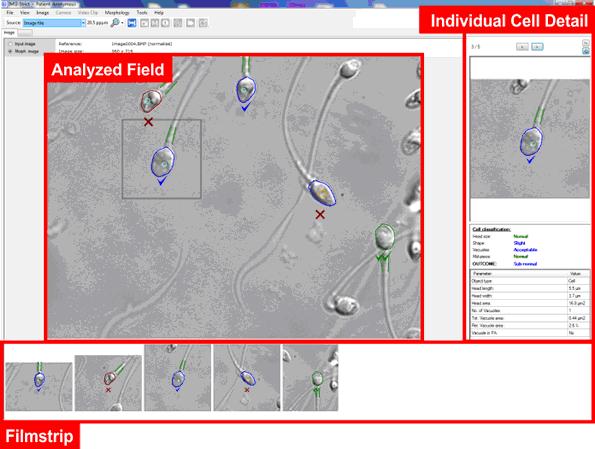Click the magnifier zoom tool icon

[x=114, y=23]
